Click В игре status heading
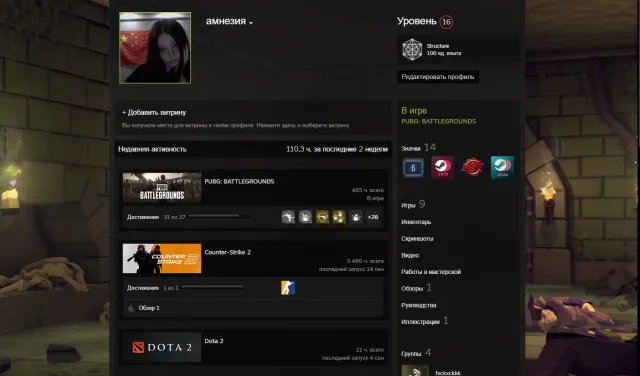Image resolution: width=640 pixels, height=376 pixels. point(414,111)
